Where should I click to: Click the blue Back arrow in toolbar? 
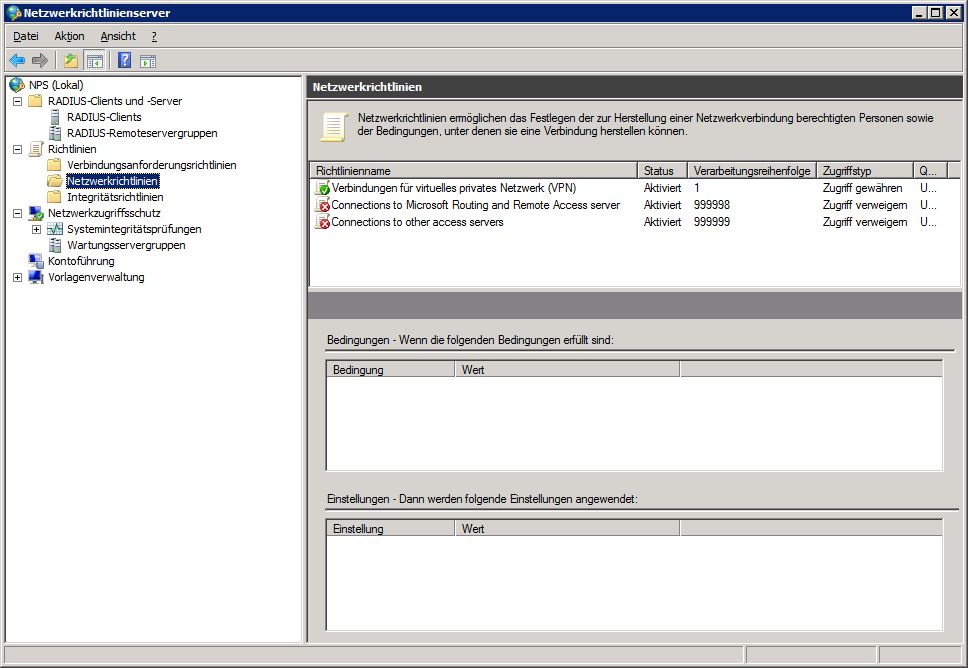click(17, 60)
